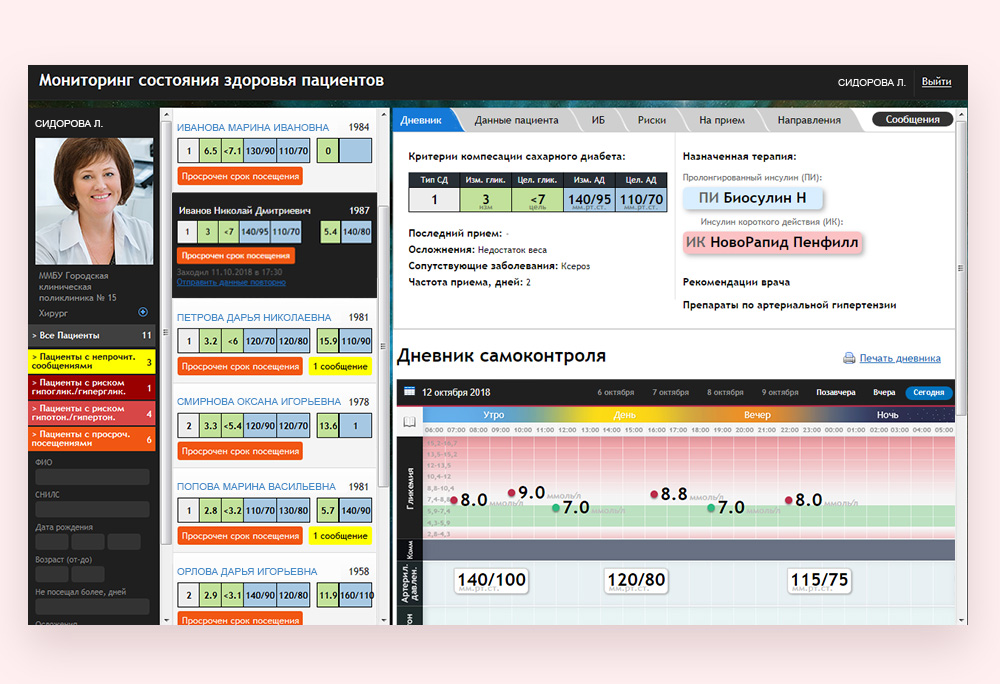
Task: Click the green glycemia dot at first 7.0
Action: (x=555, y=508)
